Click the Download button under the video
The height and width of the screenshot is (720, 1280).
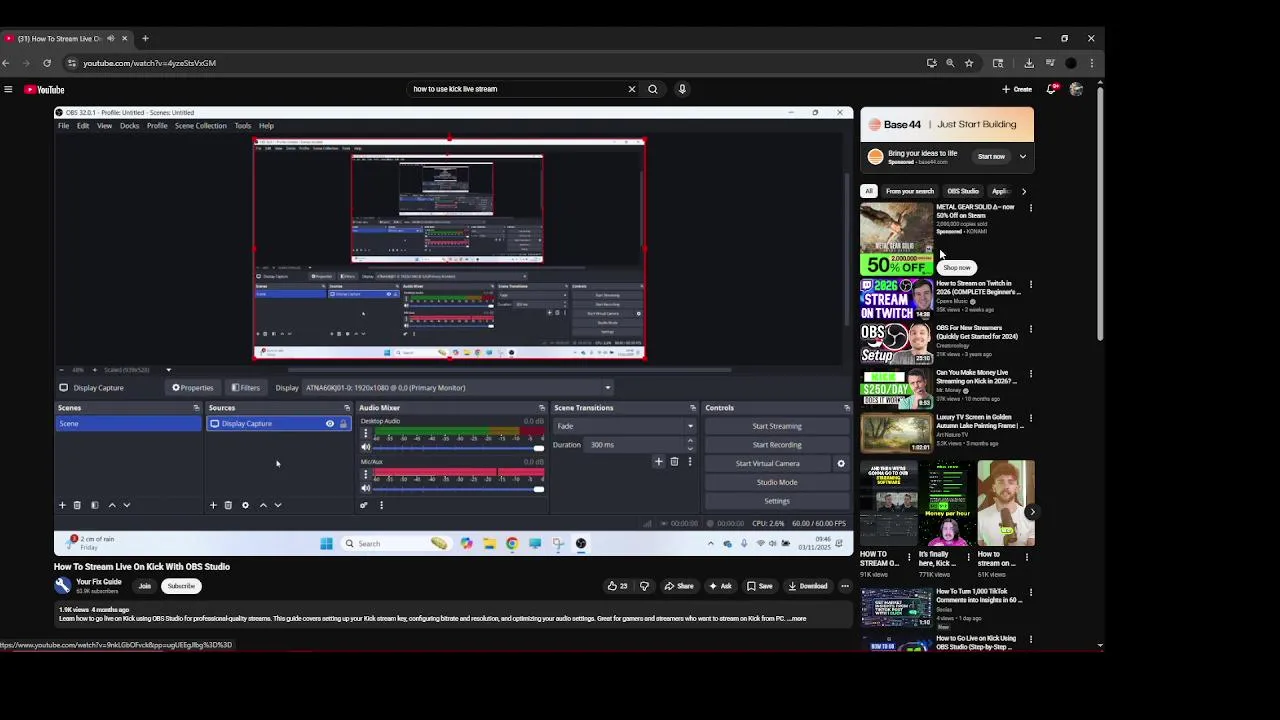coord(808,586)
